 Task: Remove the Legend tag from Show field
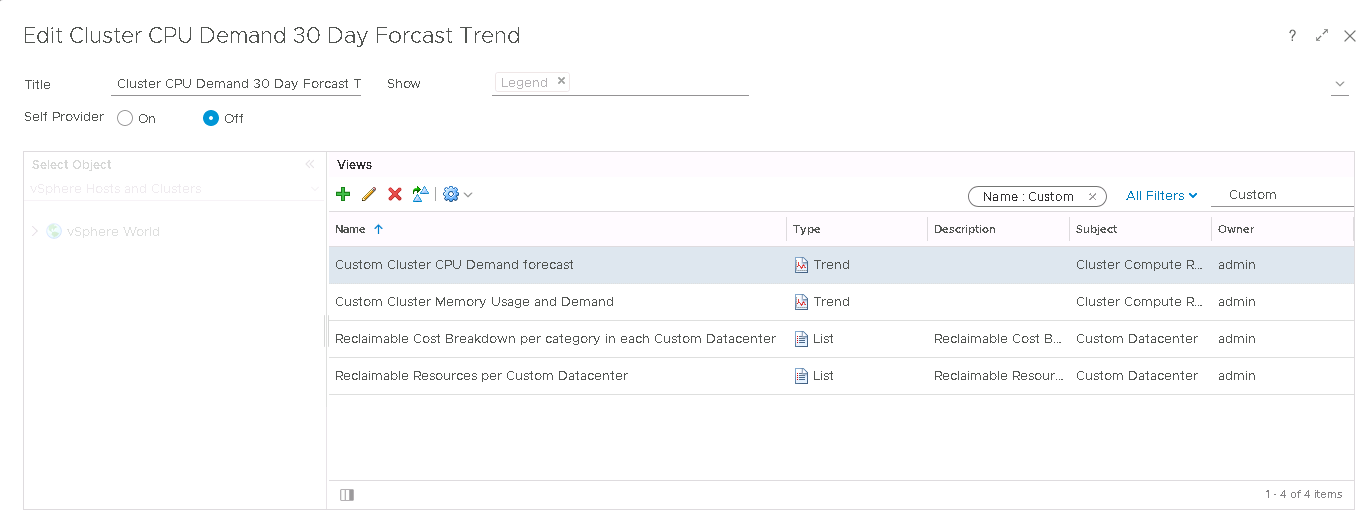point(561,82)
